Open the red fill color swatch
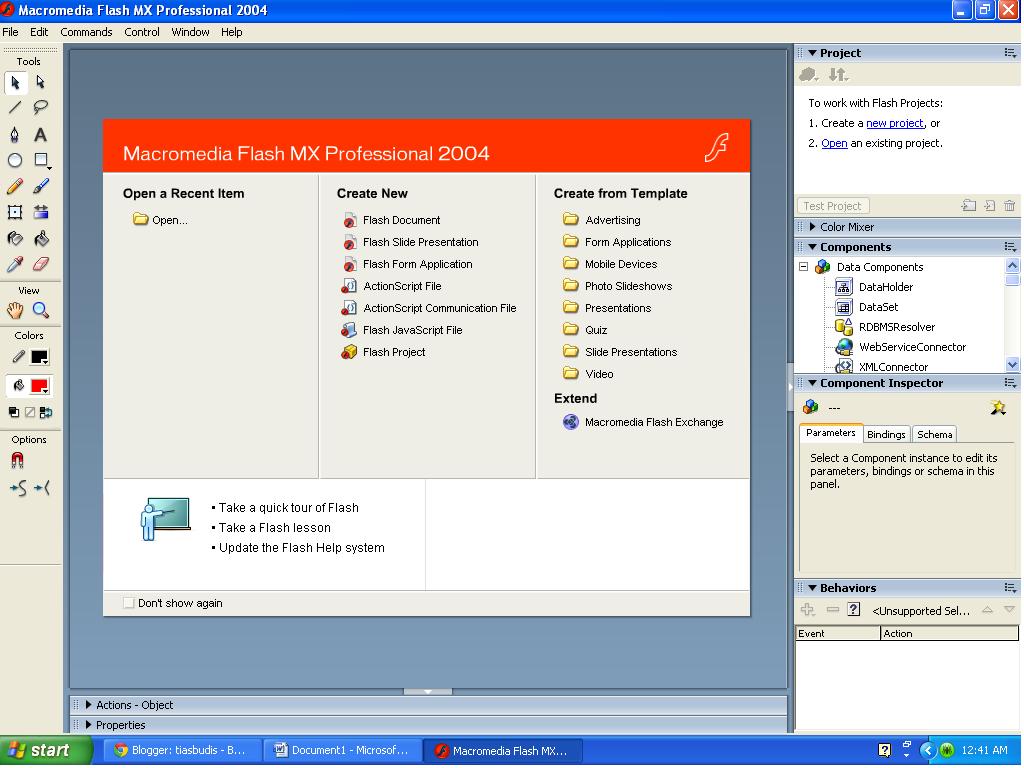Screen dimensions: 1024x768 [x=40, y=386]
